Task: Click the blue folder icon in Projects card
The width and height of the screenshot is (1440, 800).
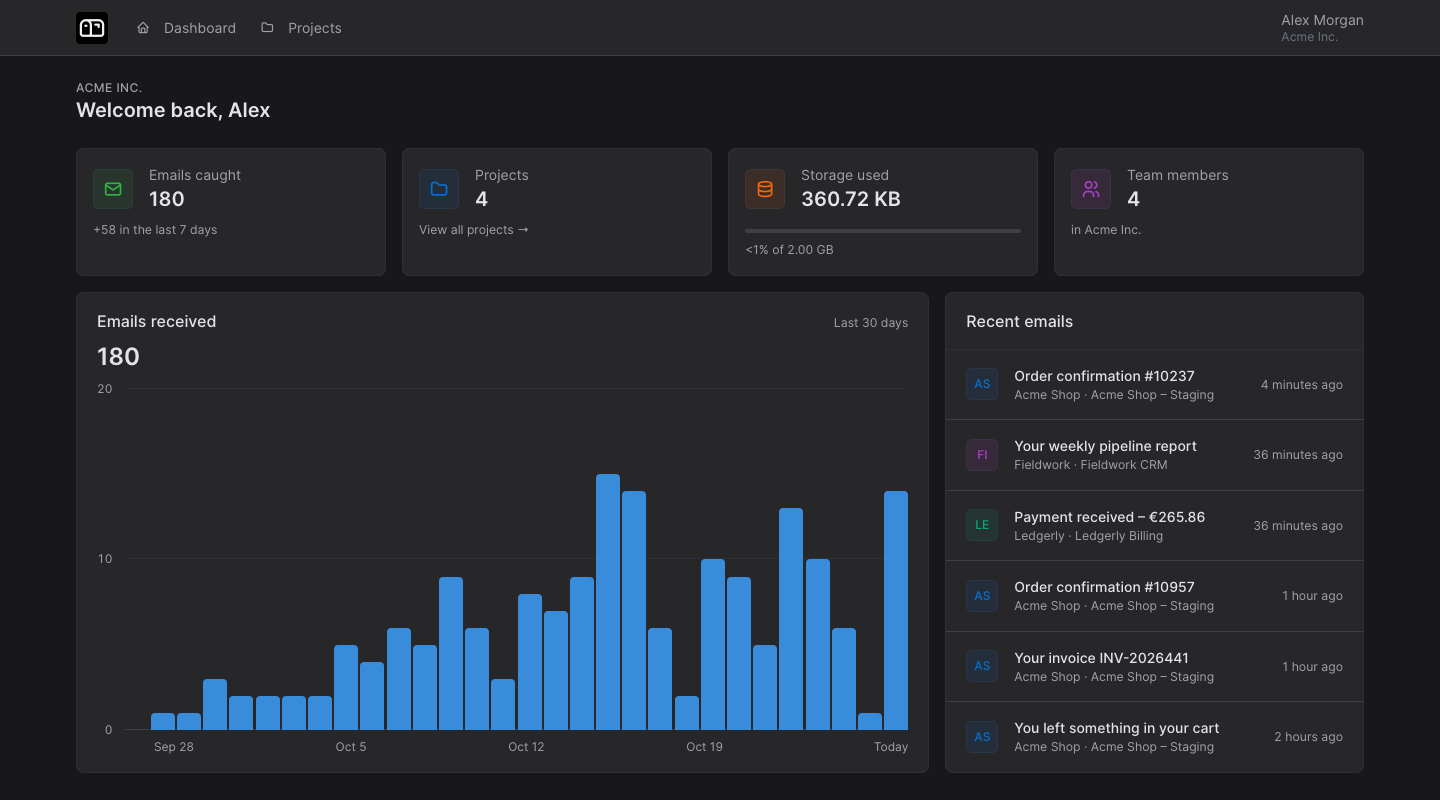Action: [x=439, y=189]
